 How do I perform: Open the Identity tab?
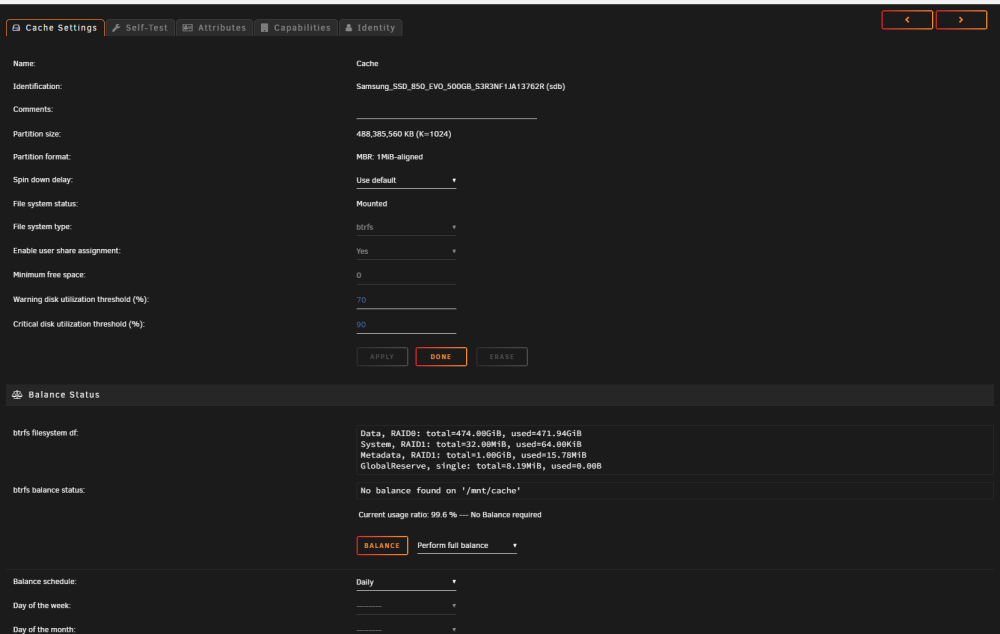coord(371,27)
